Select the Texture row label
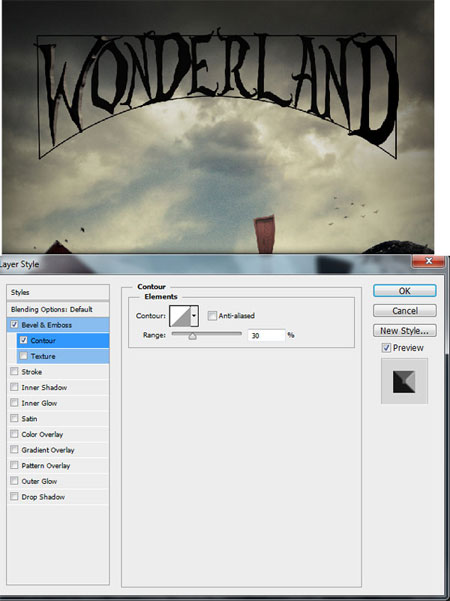The image size is (450, 601). click(x=43, y=356)
